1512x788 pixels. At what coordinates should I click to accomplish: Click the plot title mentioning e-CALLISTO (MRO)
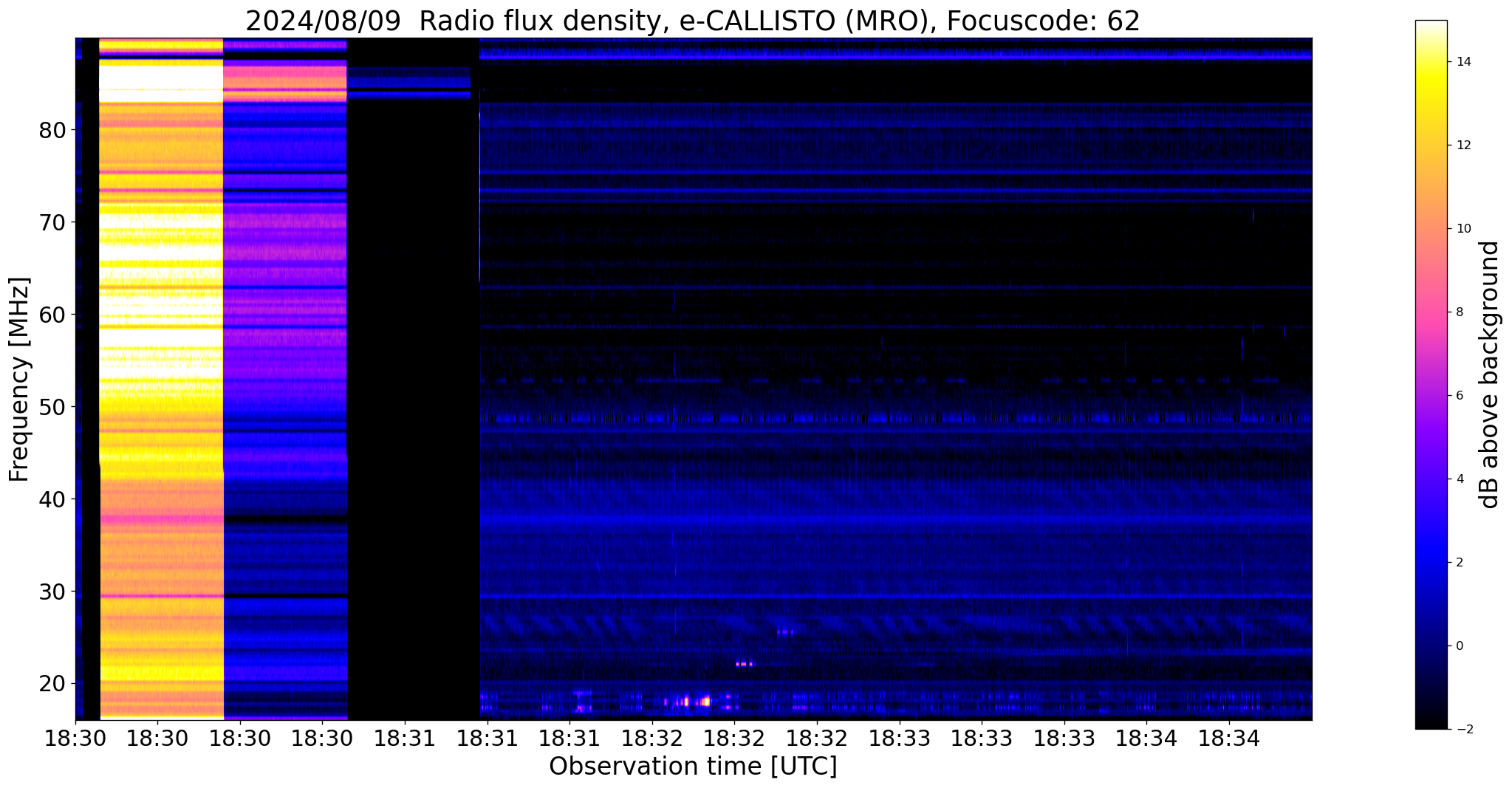coord(693,21)
